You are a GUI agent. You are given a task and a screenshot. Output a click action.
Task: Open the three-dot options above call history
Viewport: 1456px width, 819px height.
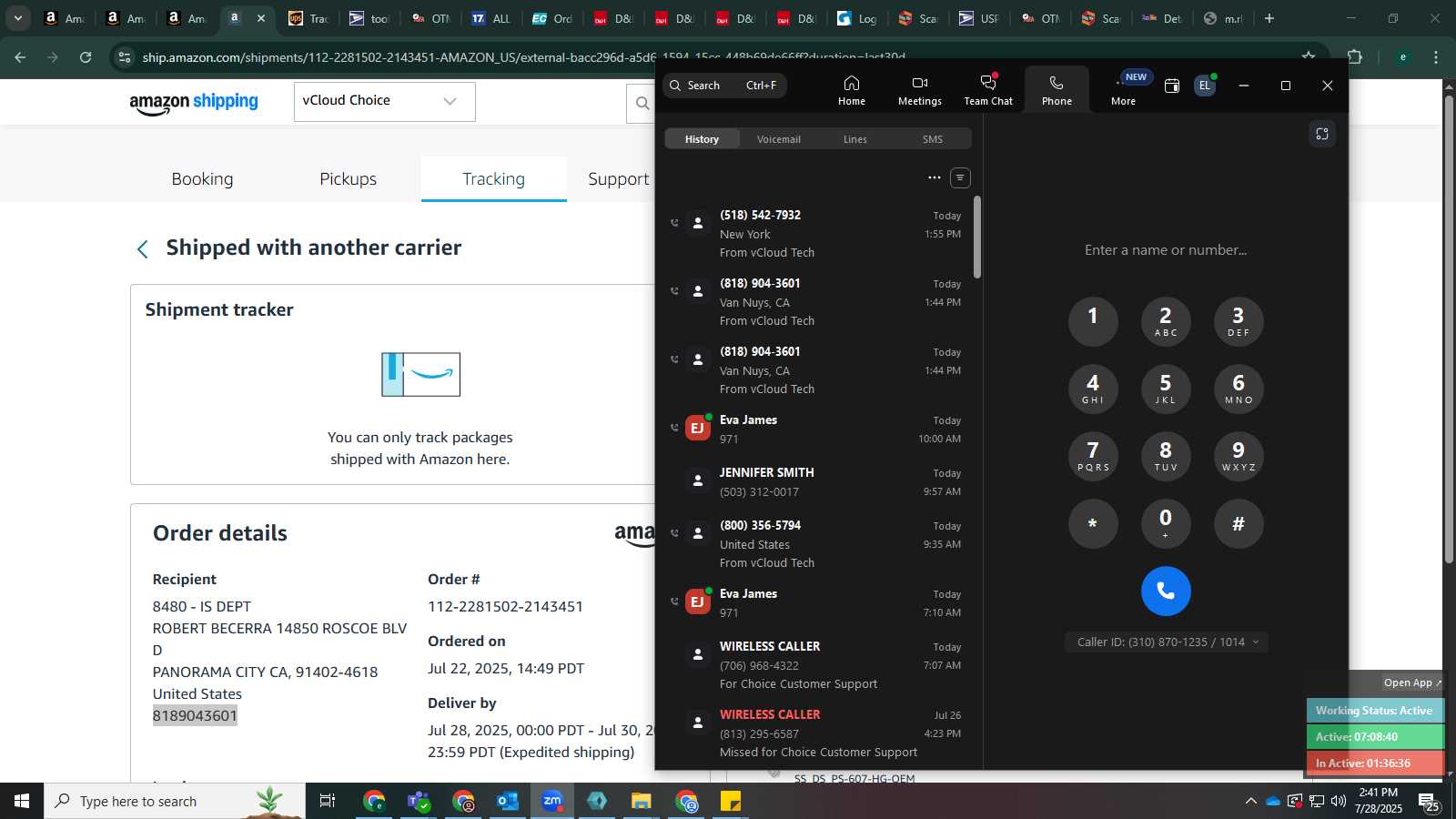934,177
